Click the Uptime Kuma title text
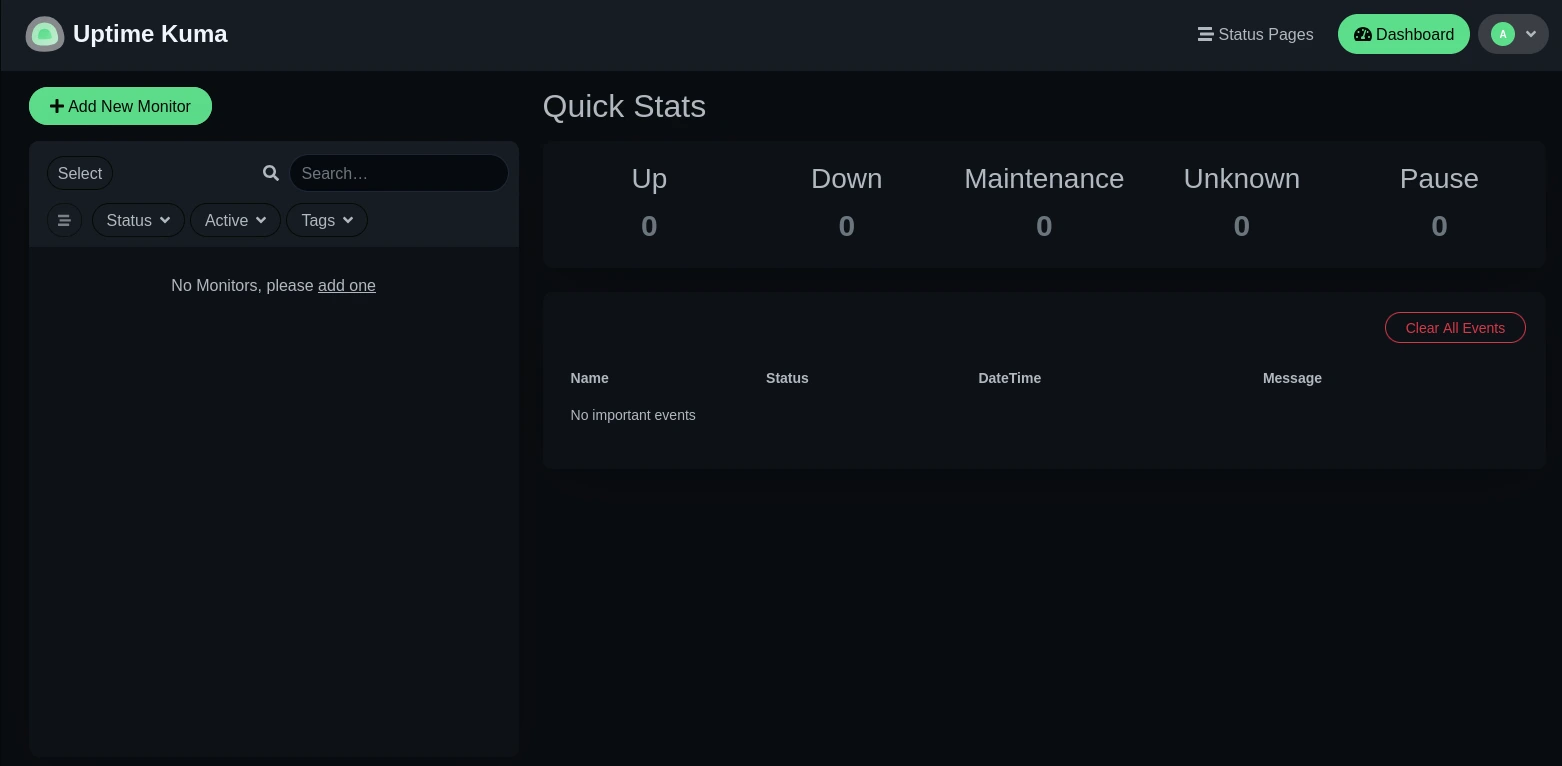 (x=150, y=34)
